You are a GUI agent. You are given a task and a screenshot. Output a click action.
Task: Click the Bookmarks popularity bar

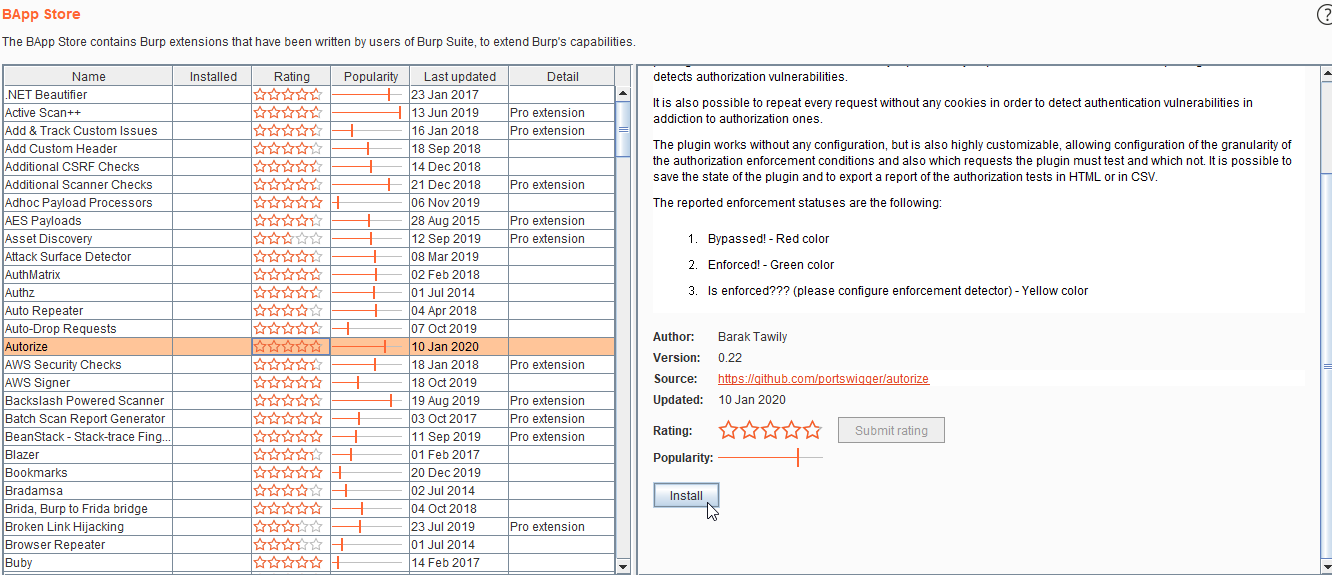click(368, 472)
